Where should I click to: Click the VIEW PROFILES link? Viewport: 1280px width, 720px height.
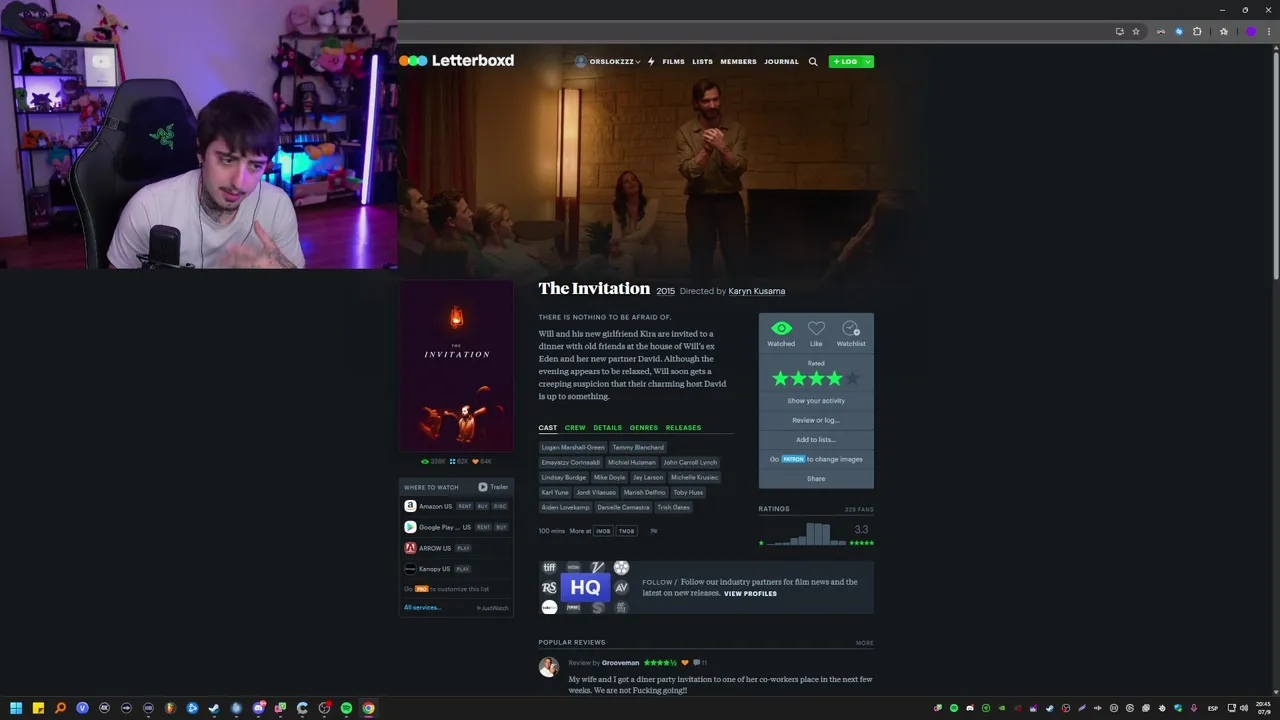[x=750, y=594]
